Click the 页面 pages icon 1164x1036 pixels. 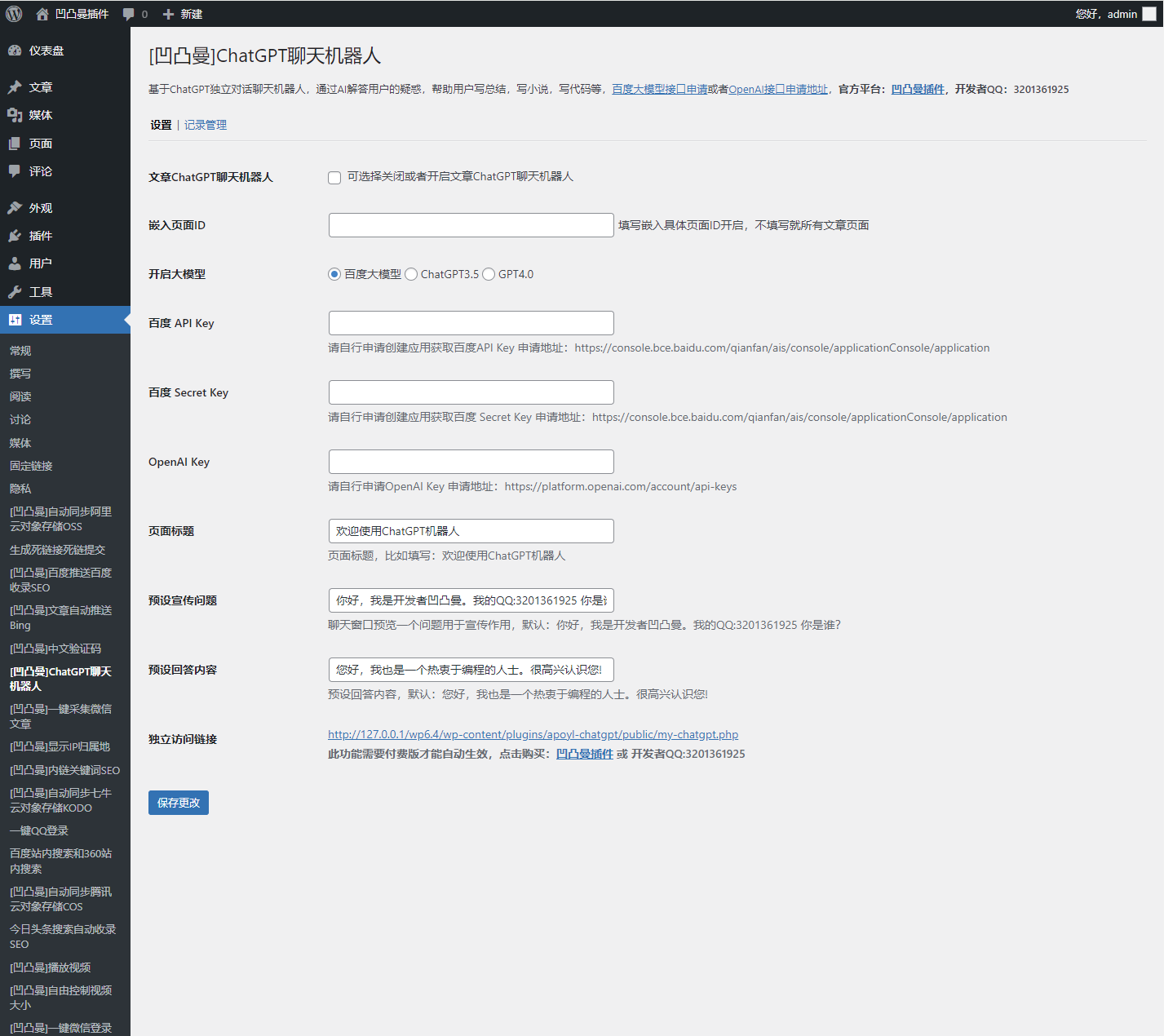[15, 144]
